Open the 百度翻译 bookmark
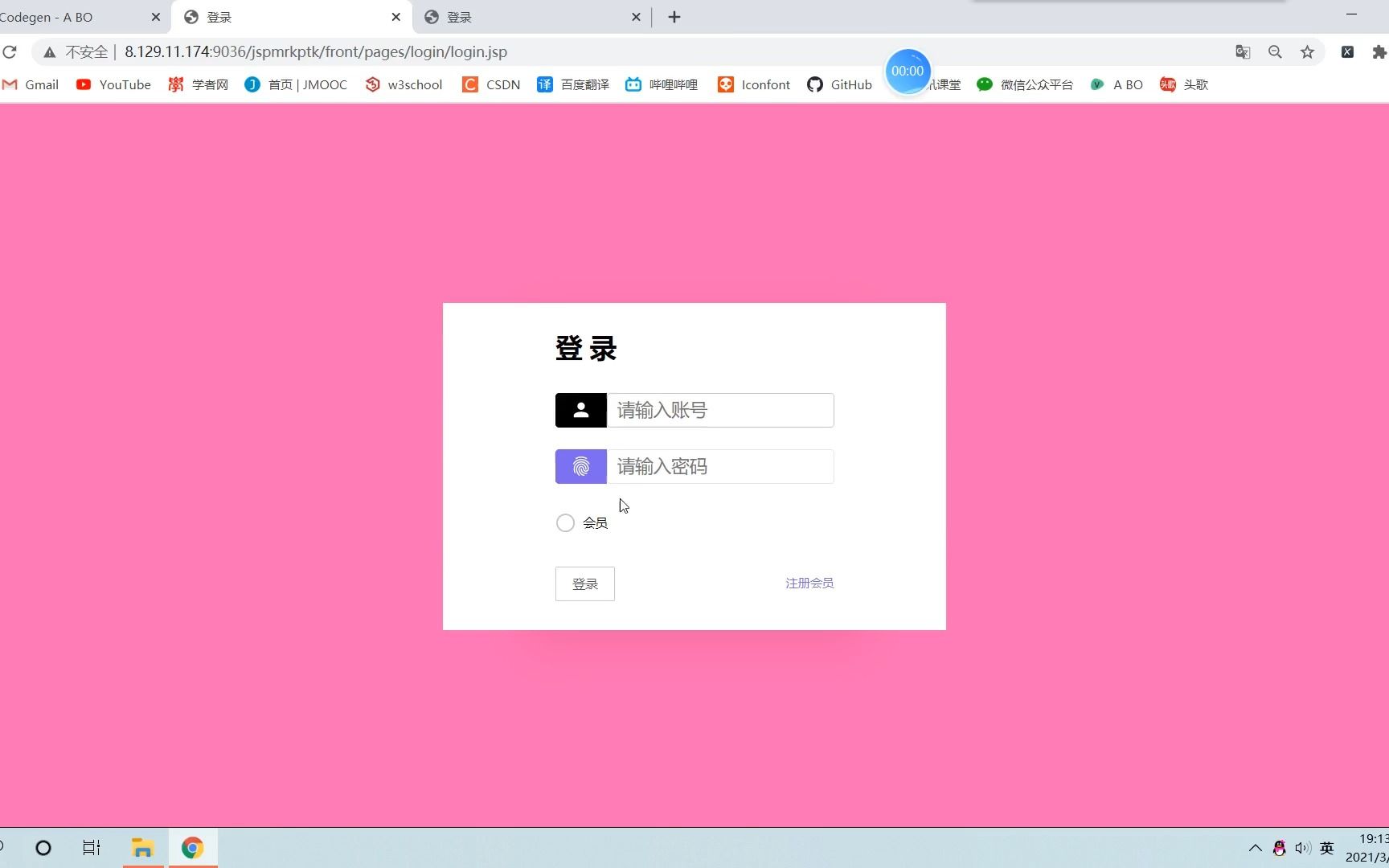 pos(573,85)
